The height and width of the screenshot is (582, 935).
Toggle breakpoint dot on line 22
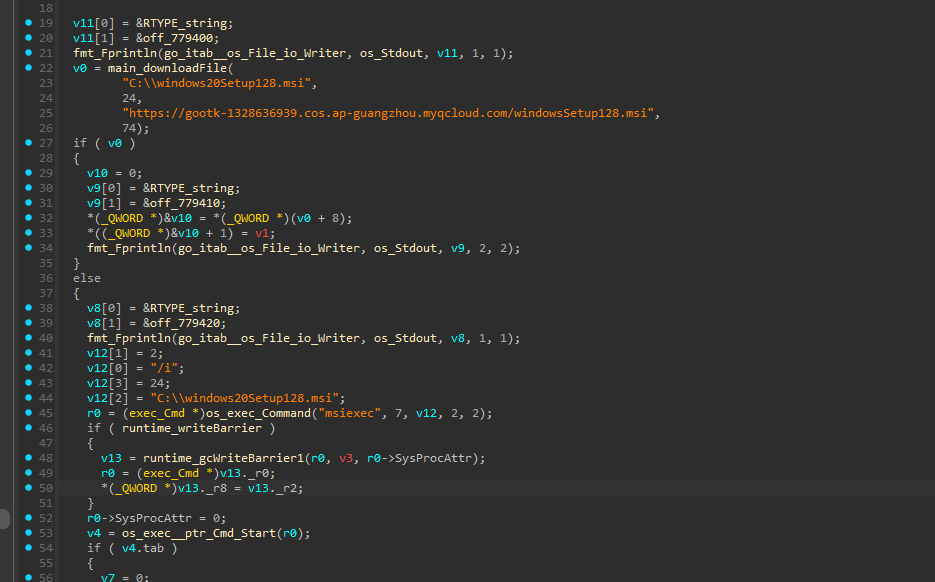(x=28, y=68)
